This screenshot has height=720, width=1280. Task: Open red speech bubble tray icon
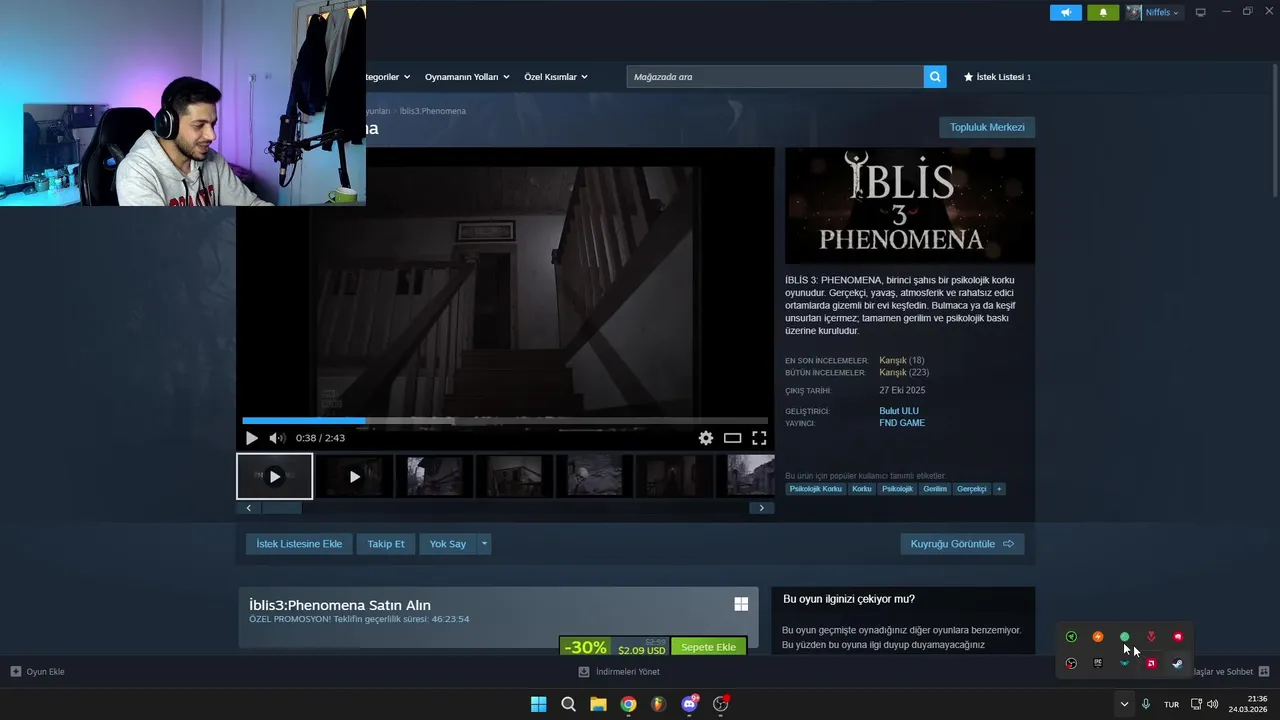[1178, 637]
